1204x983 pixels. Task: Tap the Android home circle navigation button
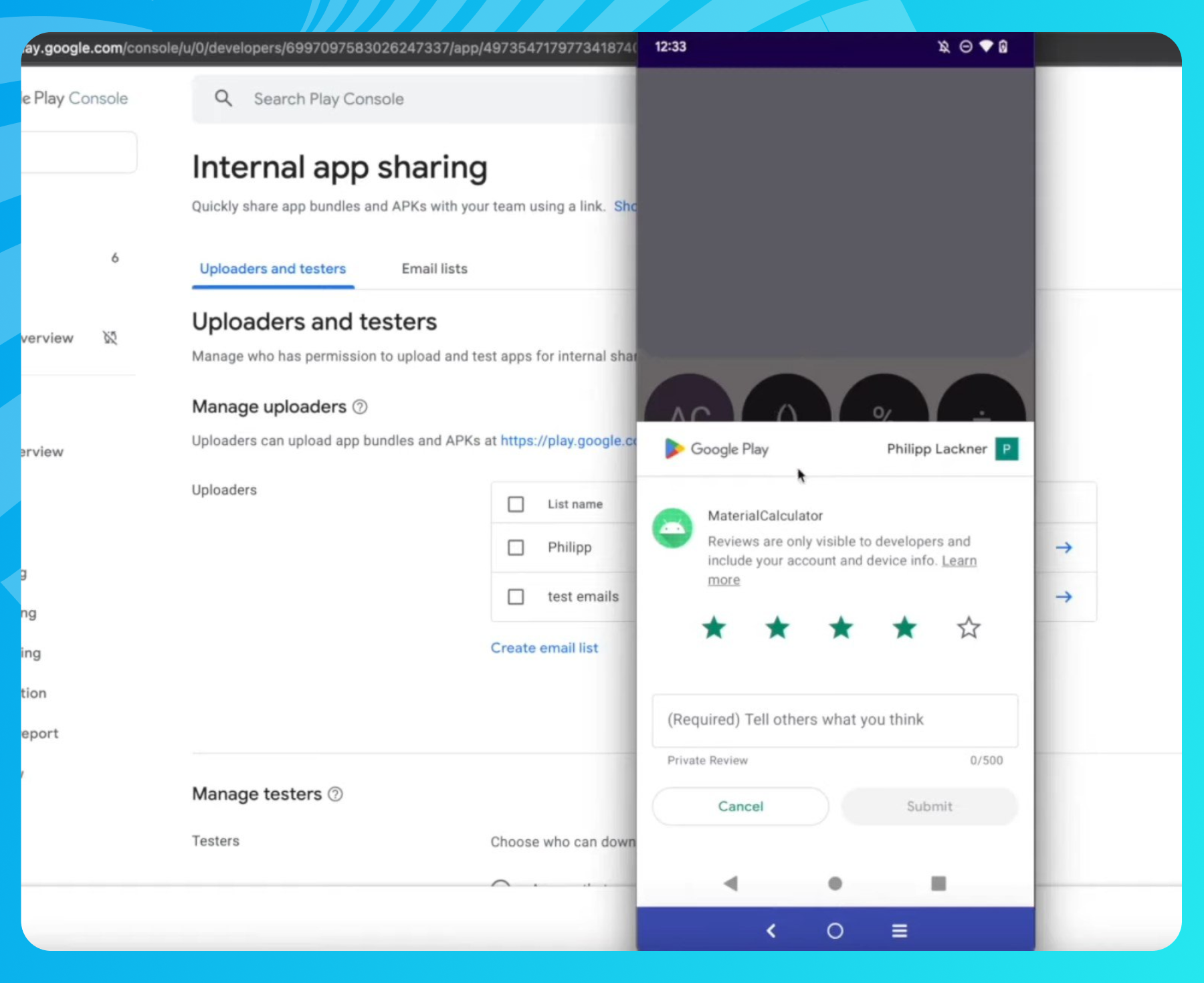pos(835,883)
